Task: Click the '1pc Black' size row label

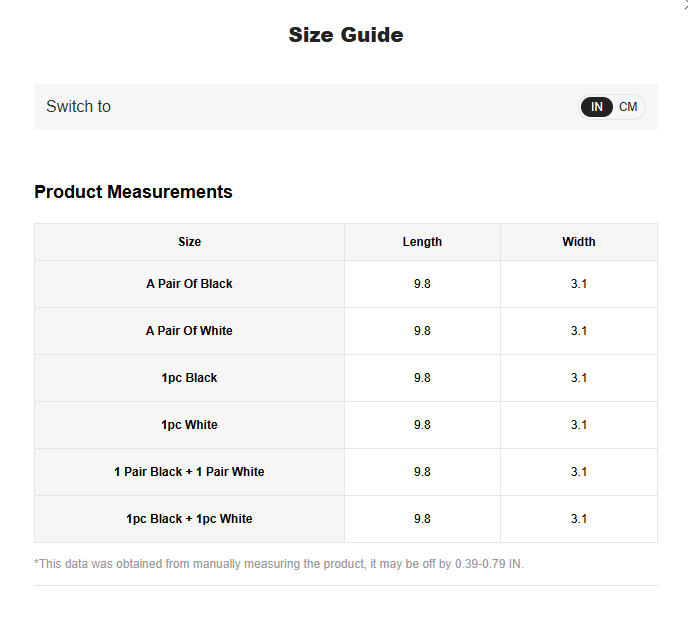Action: pyautogui.click(x=189, y=378)
